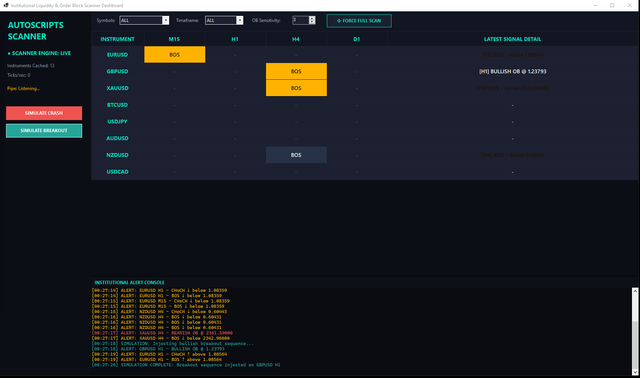The height and width of the screenshot is (378, 640).
Task: Click the GBPUSD Bullish OB signal detail
Action: (x=513, y=71)
